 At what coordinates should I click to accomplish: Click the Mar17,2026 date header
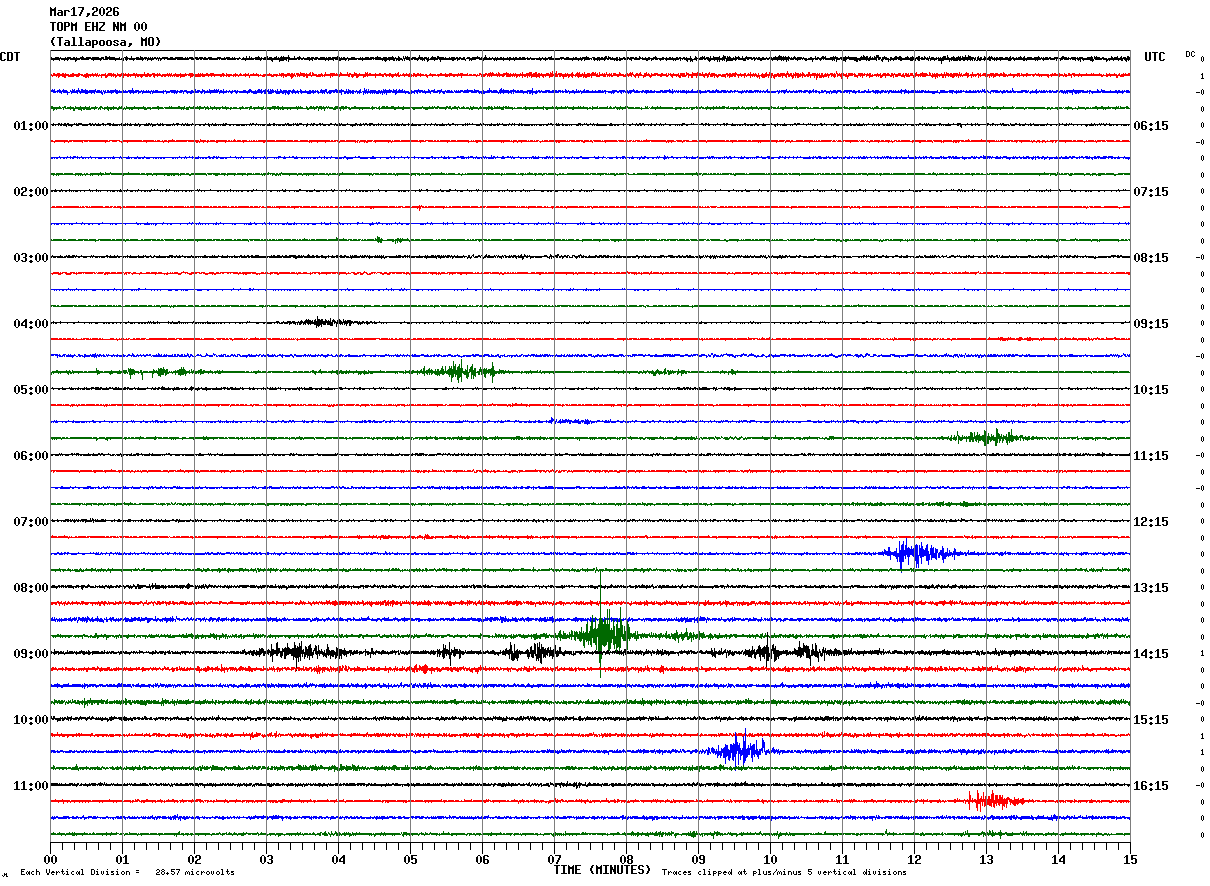click(x=84, y=12)
